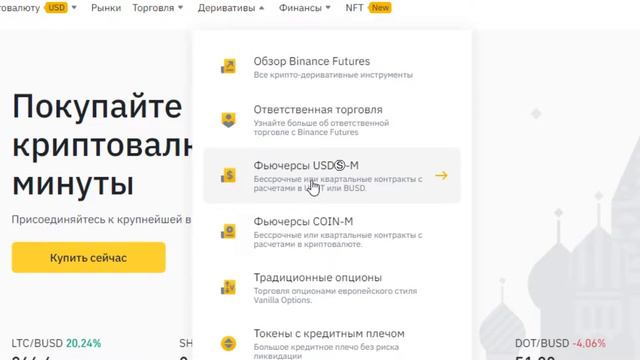Click the -4.06% DOT/BUSD change value
The image size is (640, 360).
(589, 343)
